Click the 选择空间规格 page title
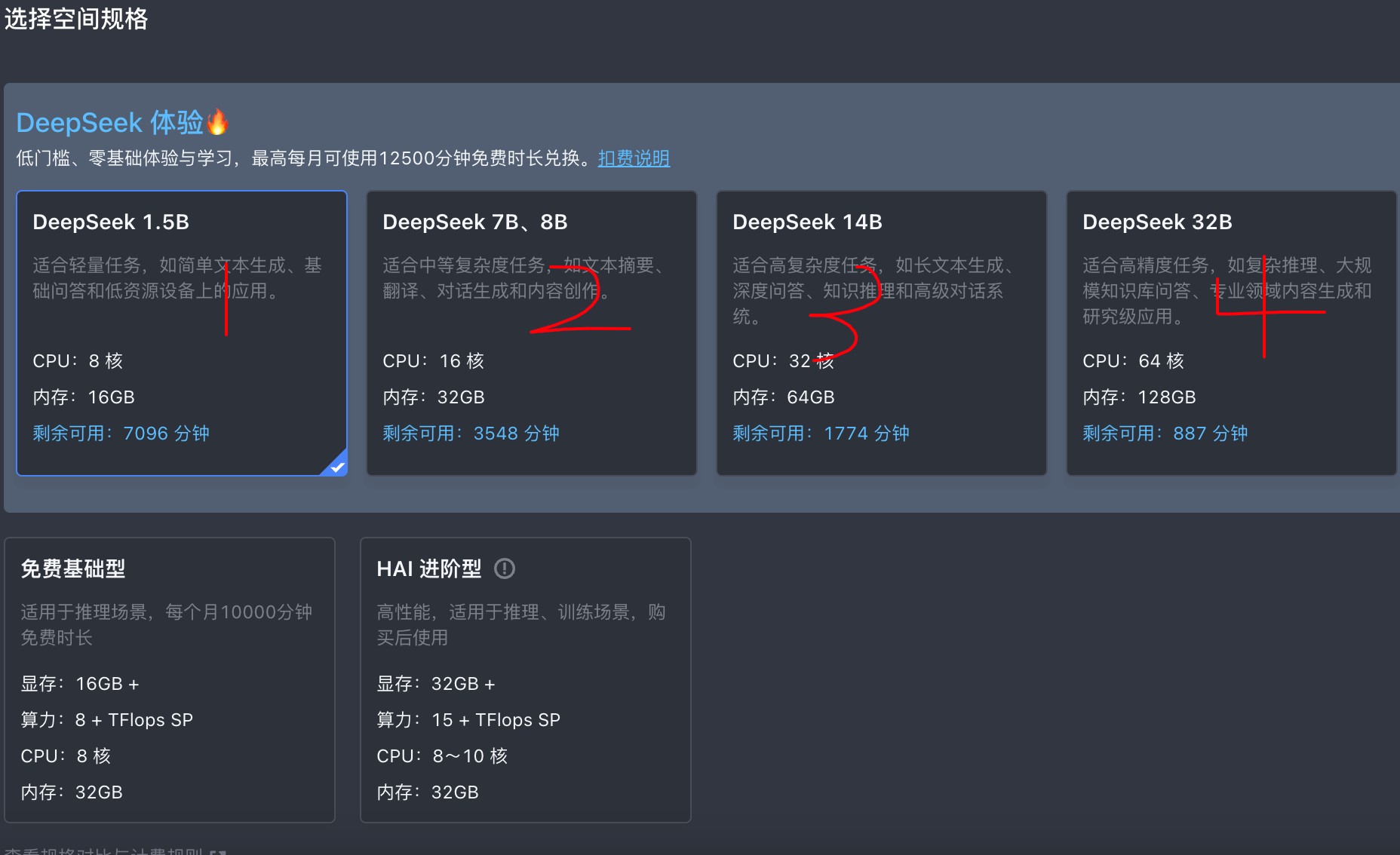 76,19
